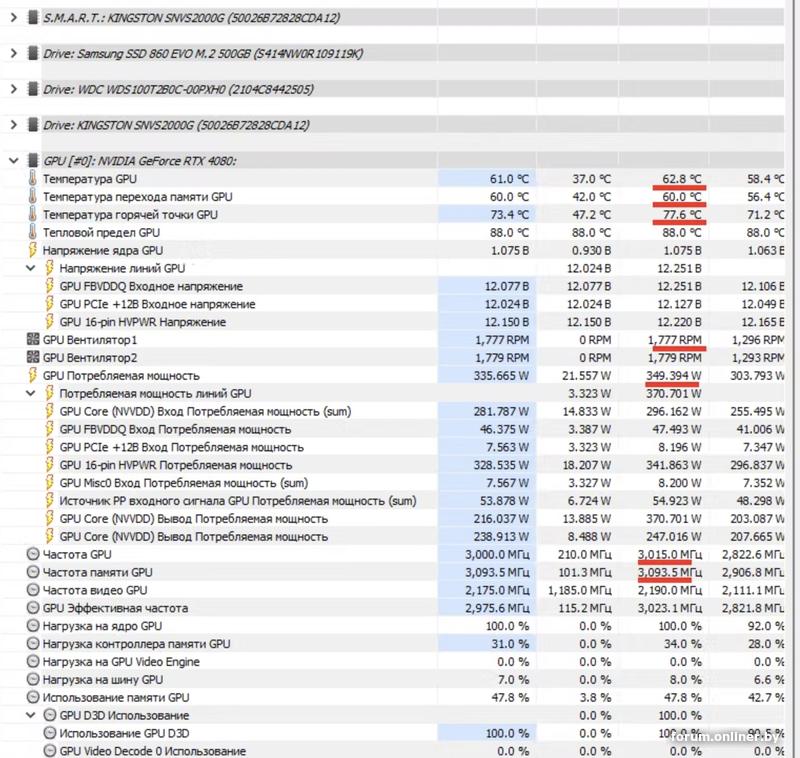Click the chip icon of GPU [#0] header

(33, 161)
